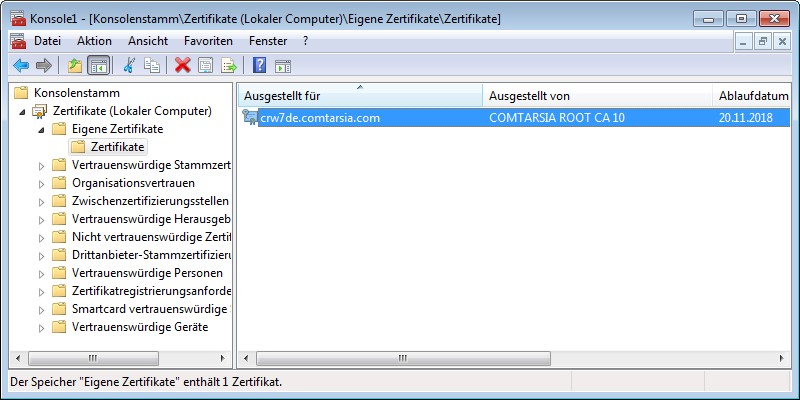Click the list pane scroll right arrow
The width and height of the screenshot is (800, 400).
point(782,358)
